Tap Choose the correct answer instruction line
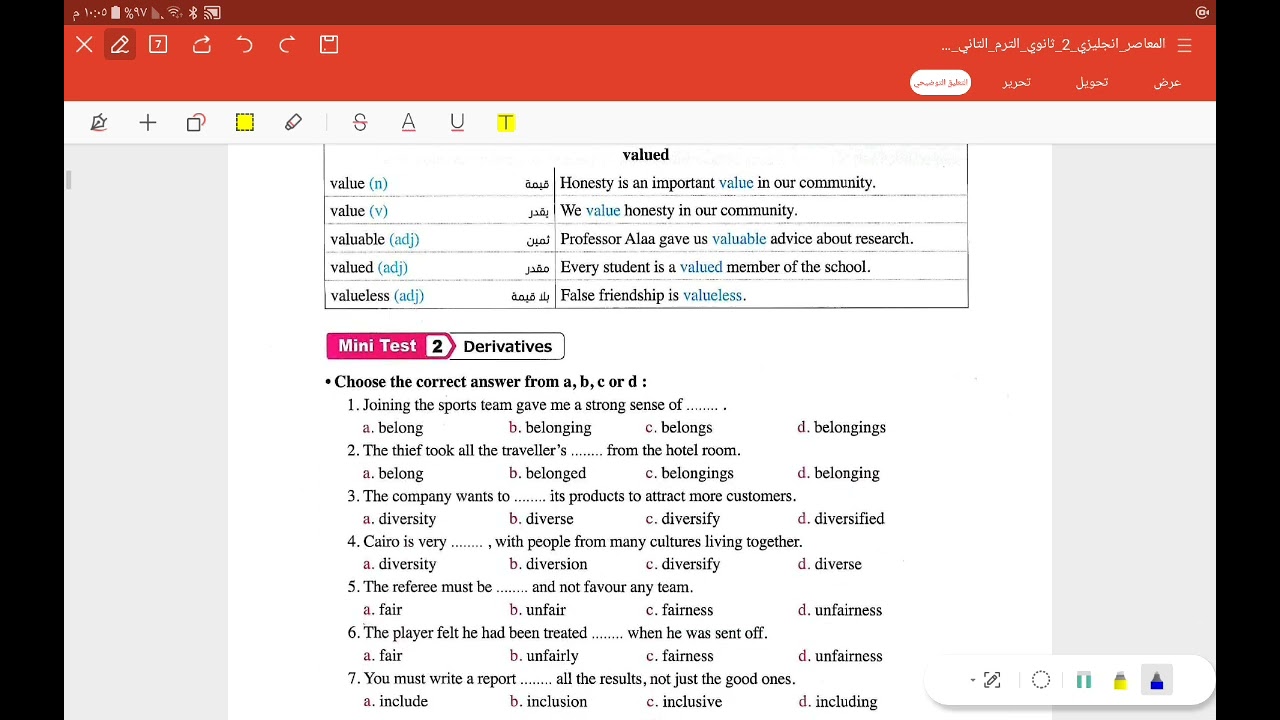This screenshot has height=720, width=1280. point(490,381)
